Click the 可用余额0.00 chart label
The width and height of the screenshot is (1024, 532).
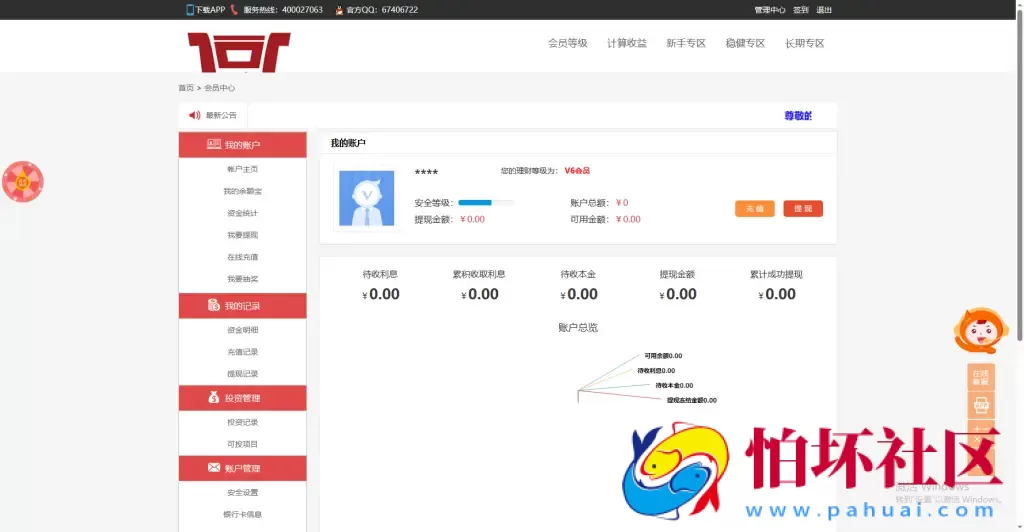point(663,356)
